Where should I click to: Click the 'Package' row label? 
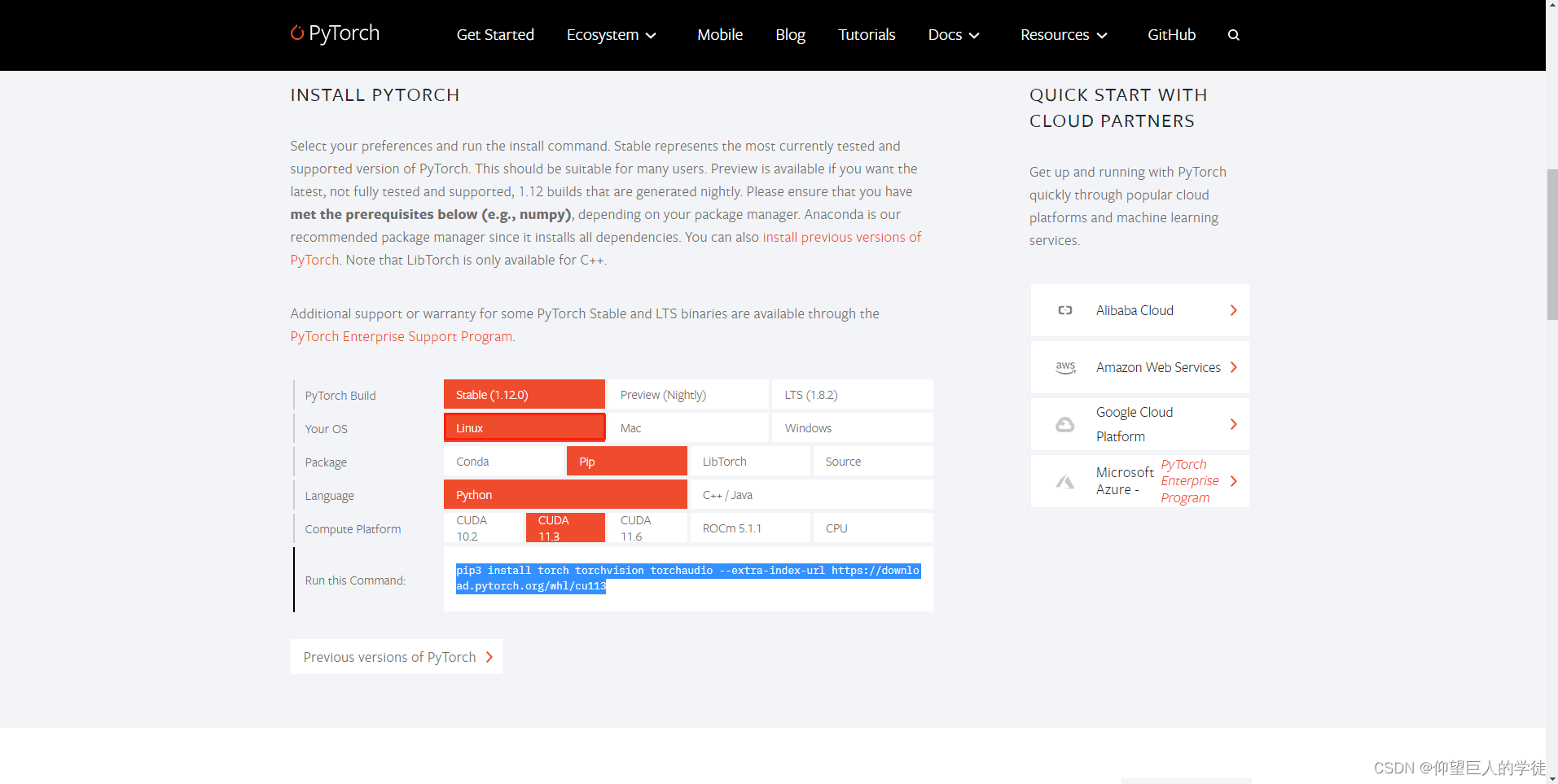326,462
